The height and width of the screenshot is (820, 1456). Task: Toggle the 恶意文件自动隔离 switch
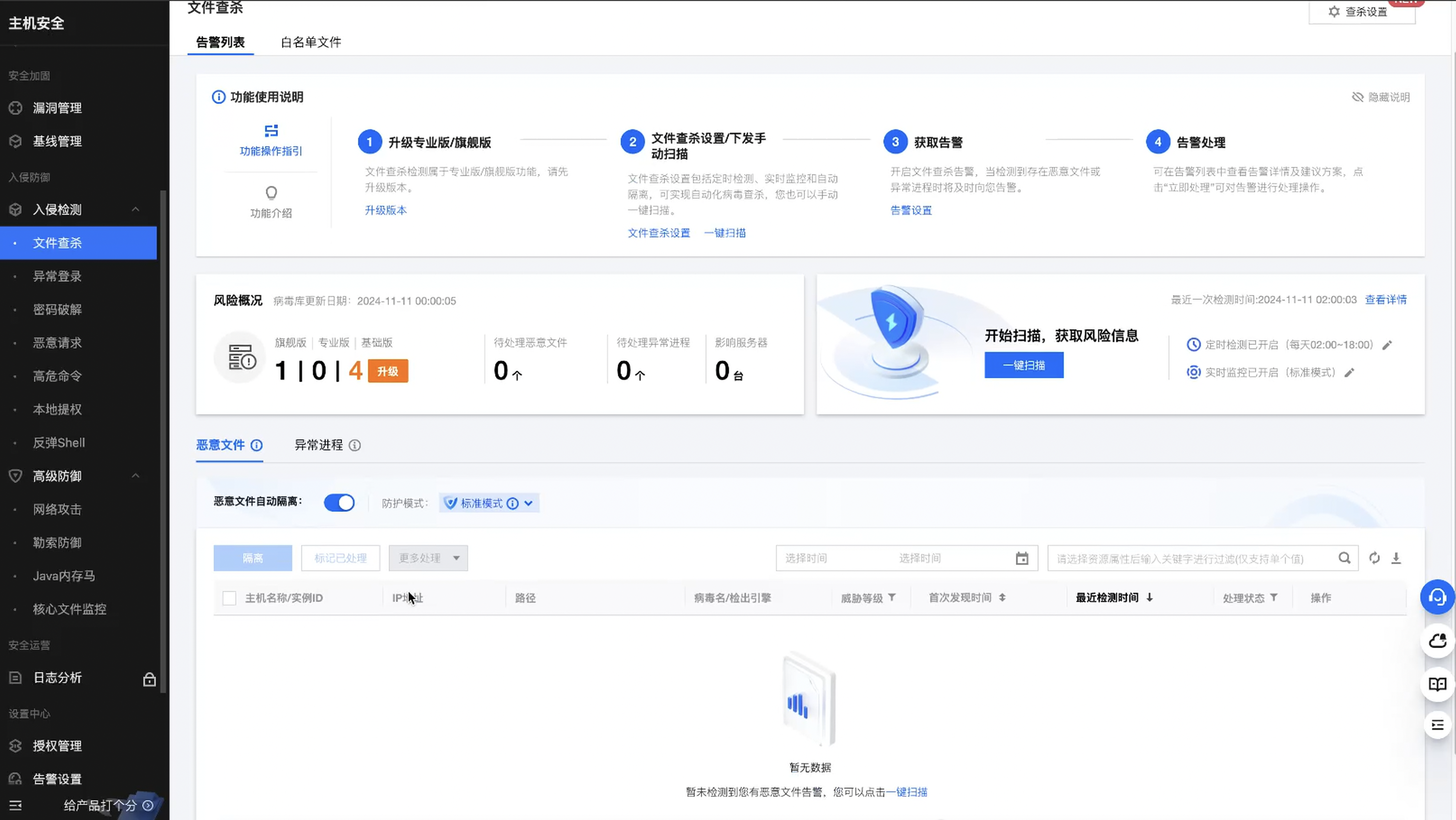pos(339,503)
